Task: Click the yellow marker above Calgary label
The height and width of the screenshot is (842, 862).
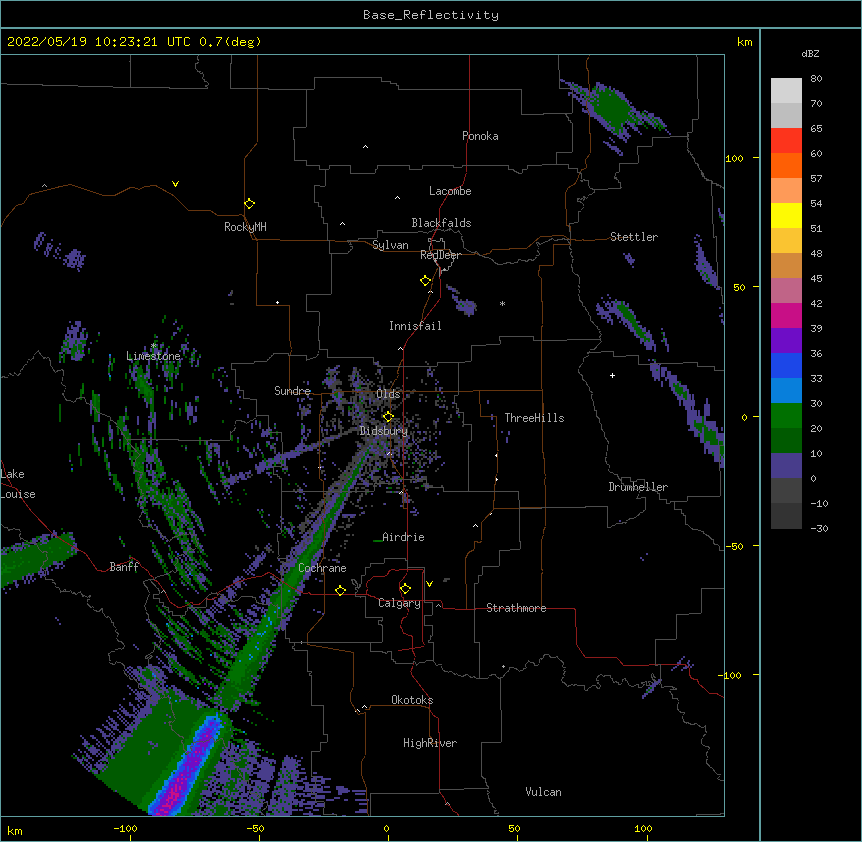Action: tap(405, 589)
